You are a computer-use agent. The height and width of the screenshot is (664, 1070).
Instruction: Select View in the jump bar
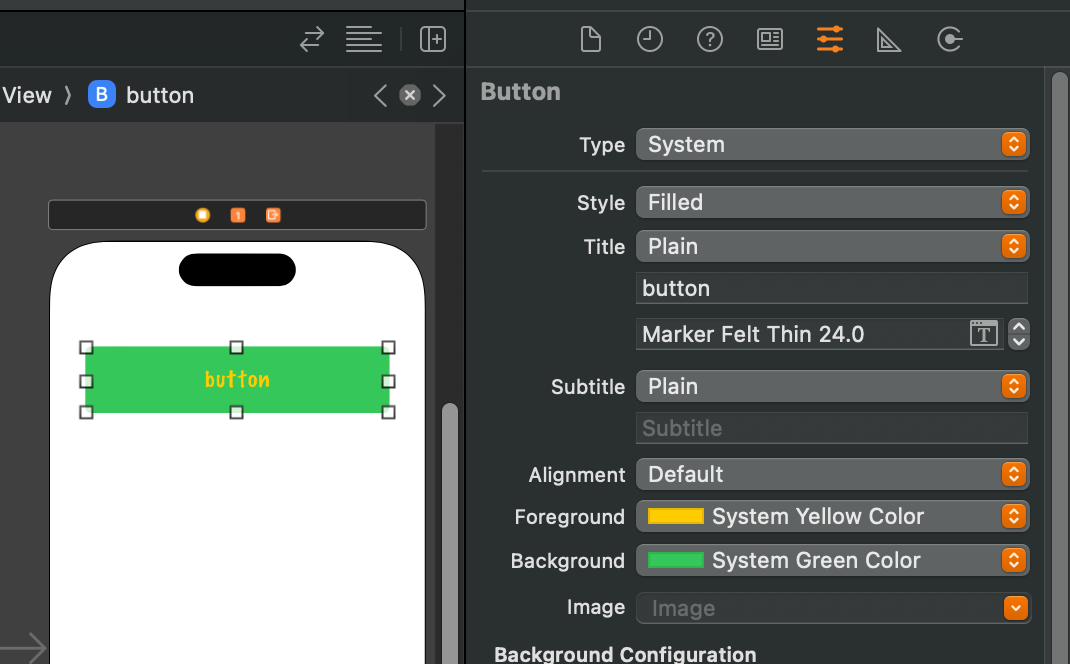click(x=26, y=95)
